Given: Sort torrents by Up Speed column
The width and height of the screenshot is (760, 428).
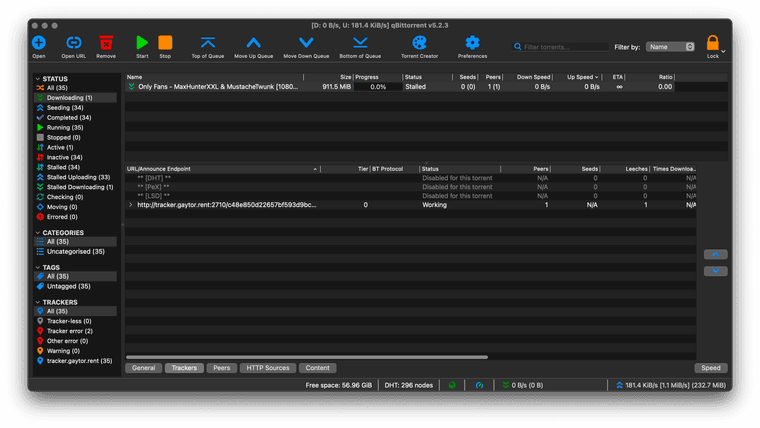Looking at the screenshot, I should click(x=578, y=77).
